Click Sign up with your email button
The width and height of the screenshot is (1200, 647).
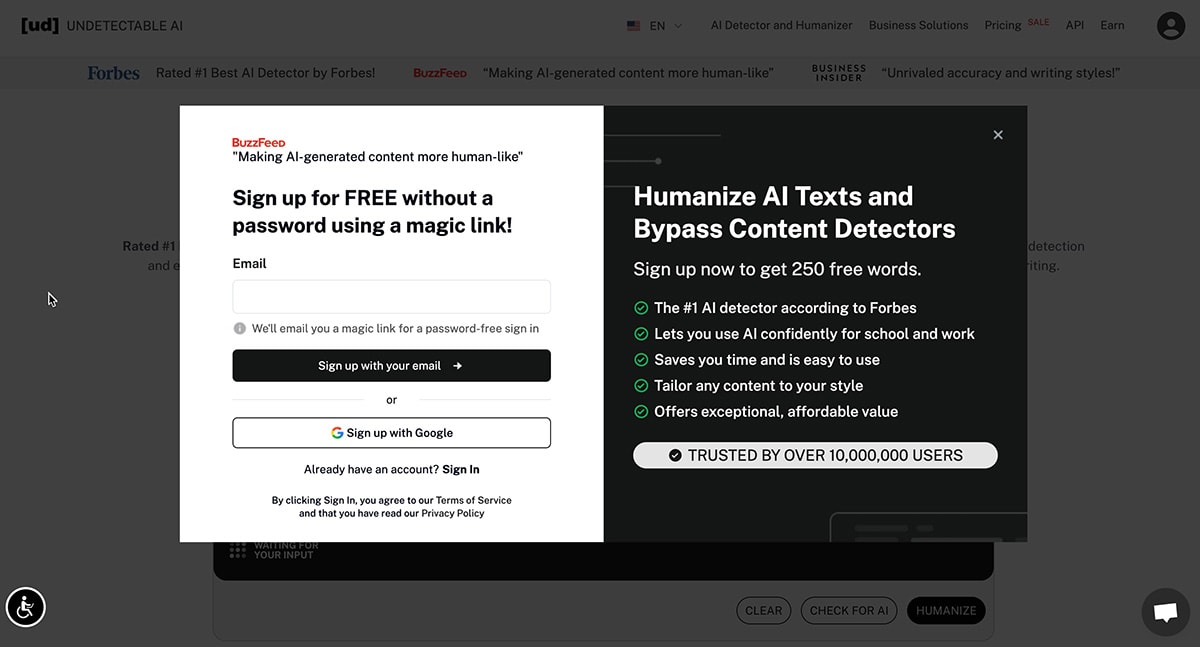391,366
